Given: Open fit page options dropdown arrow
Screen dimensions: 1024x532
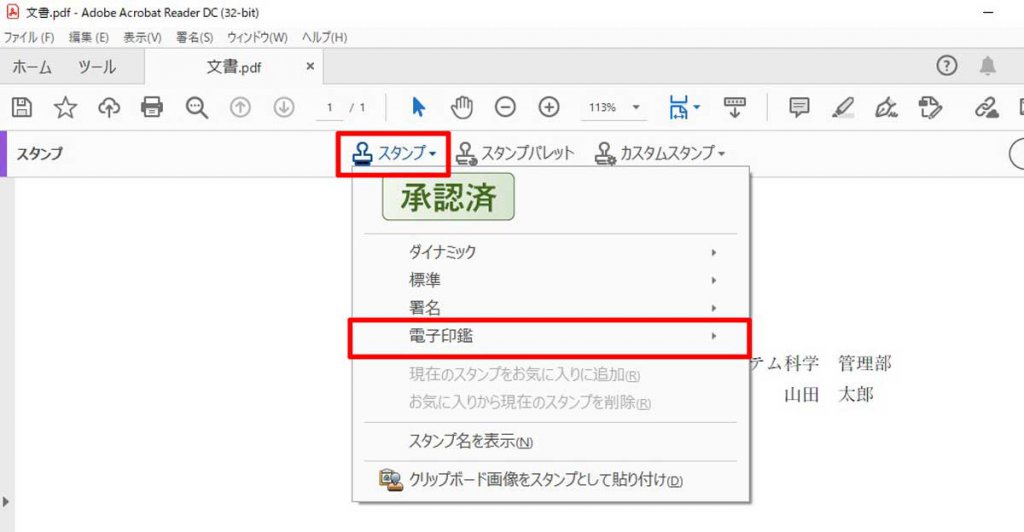Looking at the screenshot, I should click(x=697, y=107).
